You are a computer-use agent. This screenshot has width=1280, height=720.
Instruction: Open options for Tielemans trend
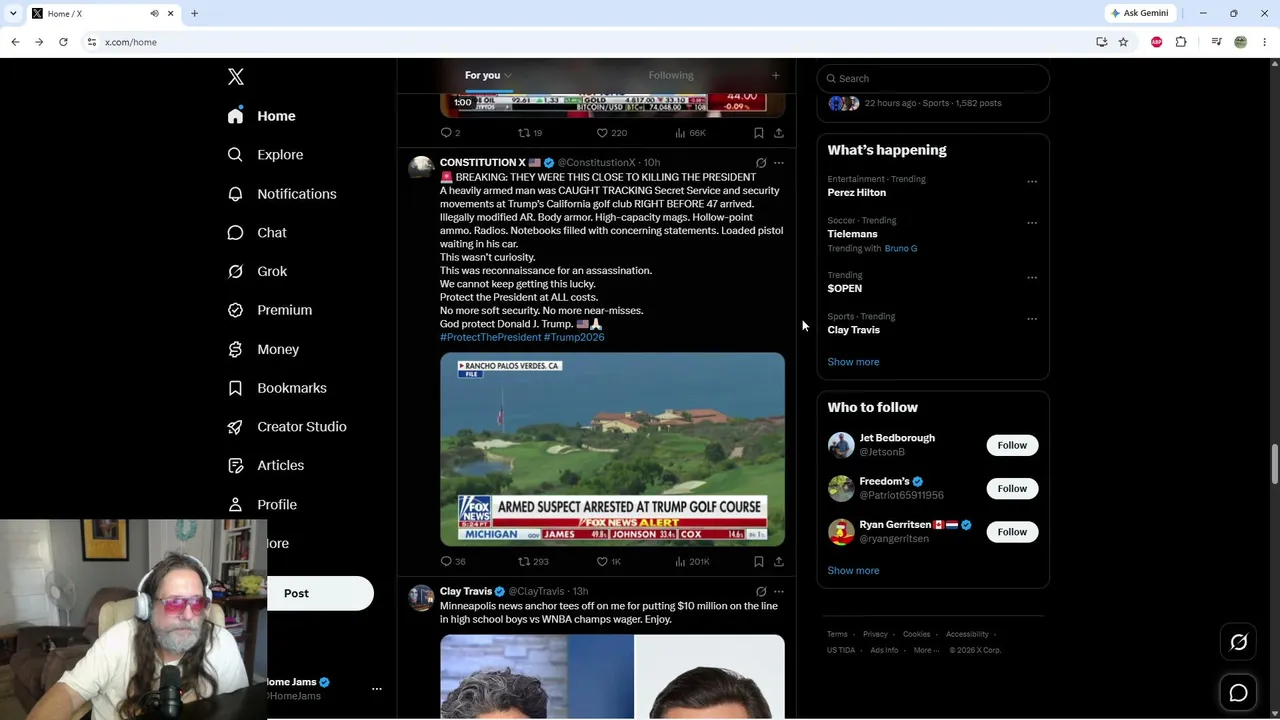[1032, 223]
